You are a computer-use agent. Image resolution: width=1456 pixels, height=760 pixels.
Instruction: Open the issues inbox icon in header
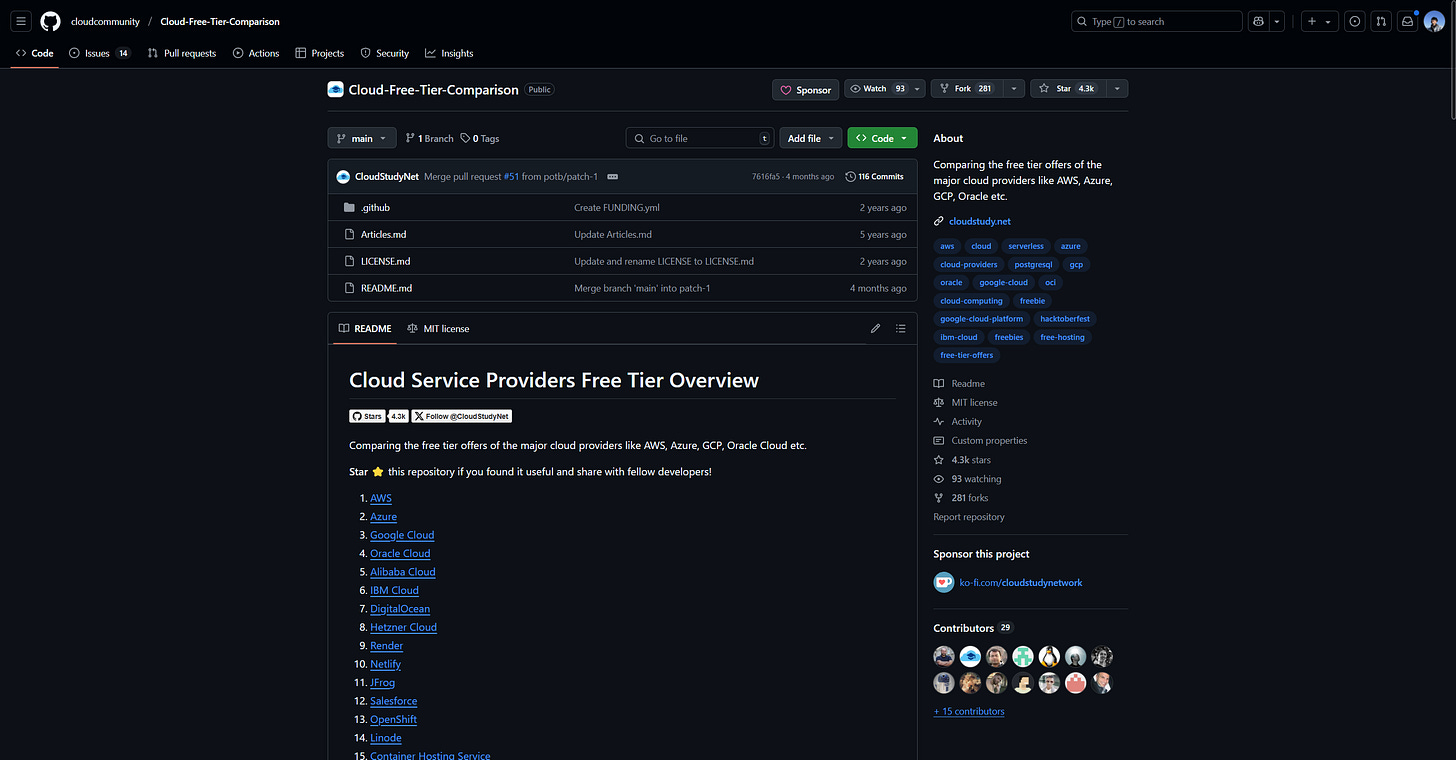[x=1355, y=21]
